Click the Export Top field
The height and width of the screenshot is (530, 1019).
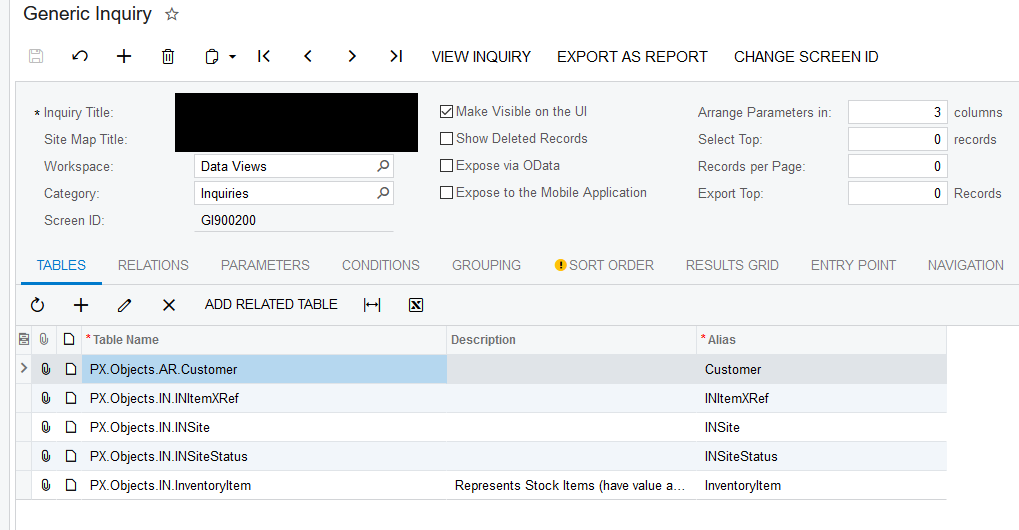(x=897, y=193)
